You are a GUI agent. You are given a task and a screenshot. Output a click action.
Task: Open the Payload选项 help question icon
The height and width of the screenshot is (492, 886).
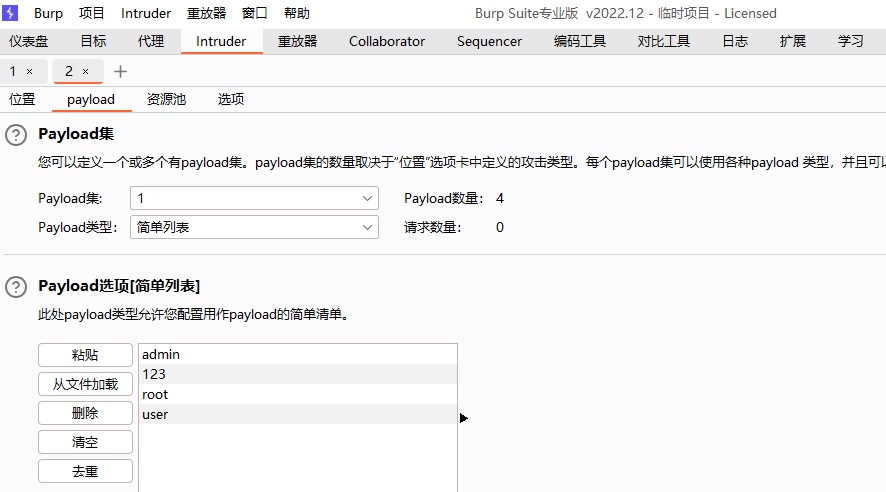tap(16, 287)
